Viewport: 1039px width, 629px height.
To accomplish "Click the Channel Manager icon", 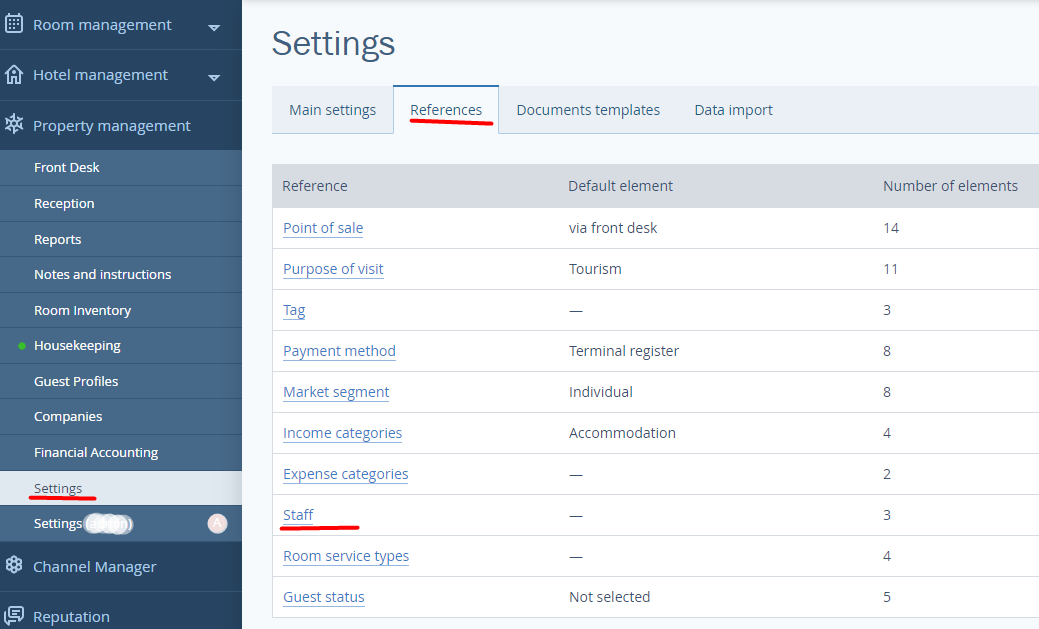I will [14, 565].
